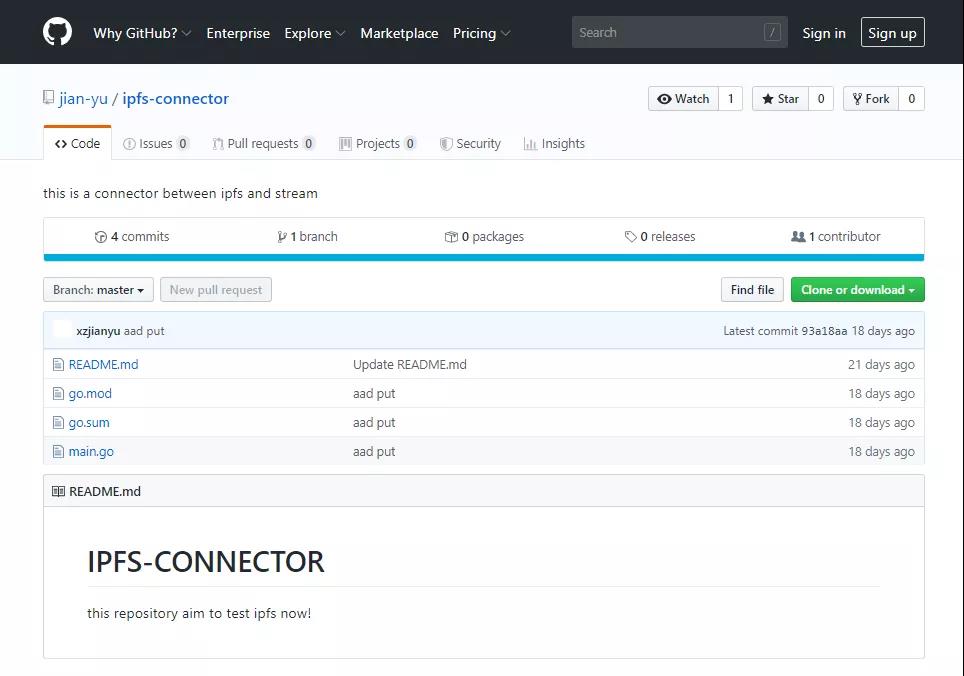
Task: Expand the Pricing navigation dropdown
Action: coord(481,33)
